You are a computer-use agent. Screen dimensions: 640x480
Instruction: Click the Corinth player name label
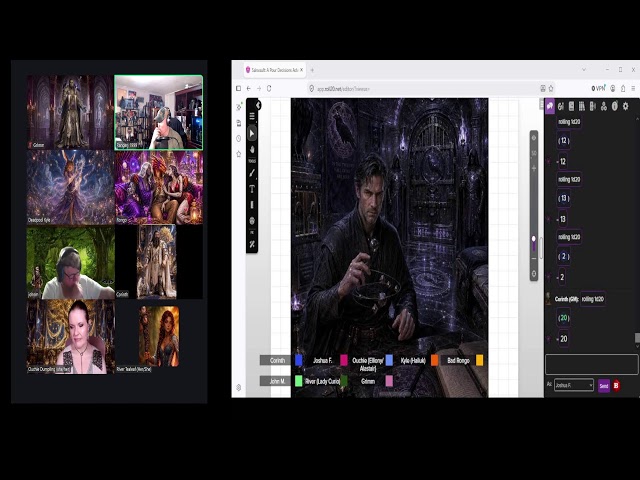[277, 360]
